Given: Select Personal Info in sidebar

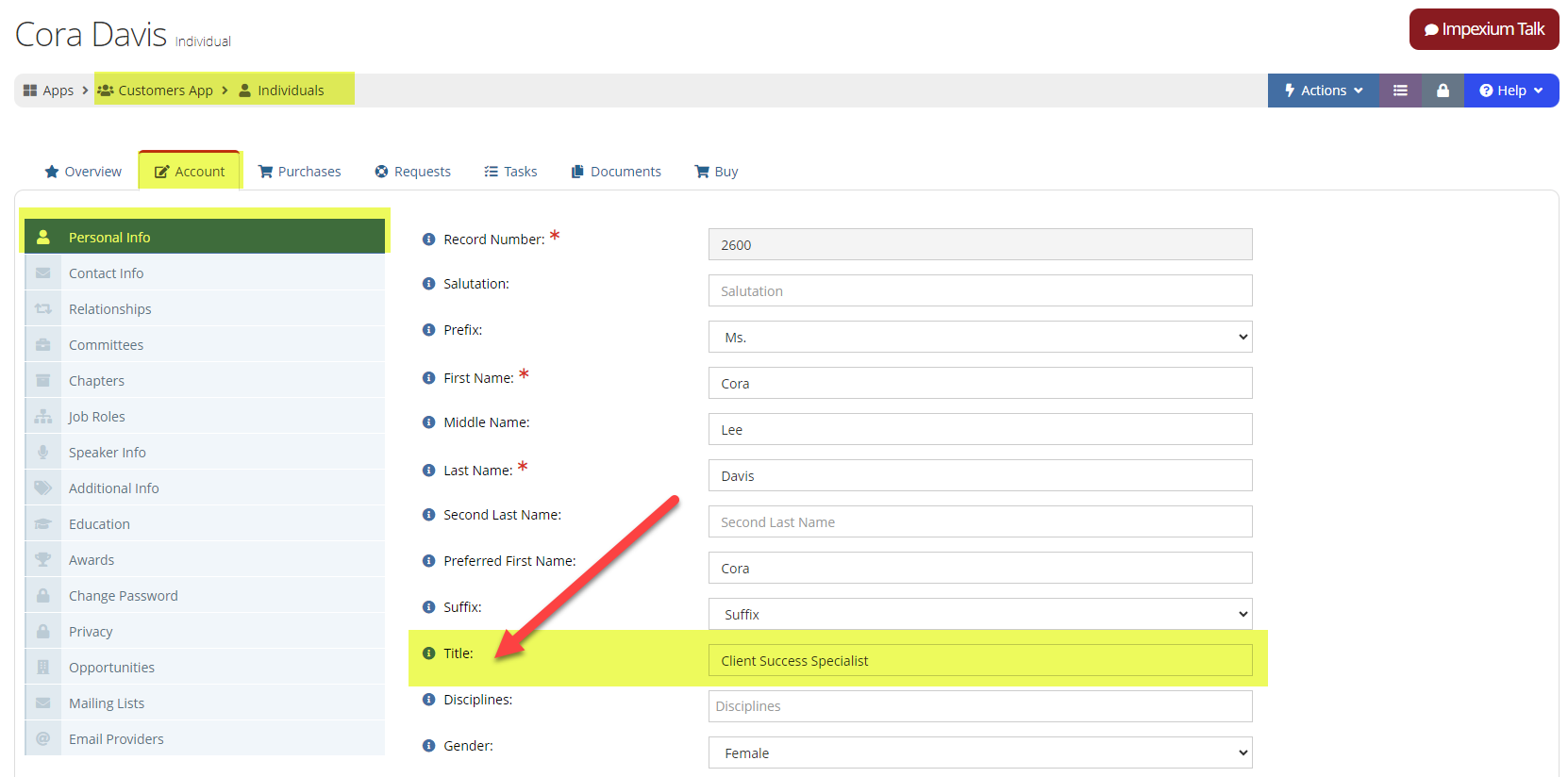Looking at the screenshot, I should [x=205, y=237].
